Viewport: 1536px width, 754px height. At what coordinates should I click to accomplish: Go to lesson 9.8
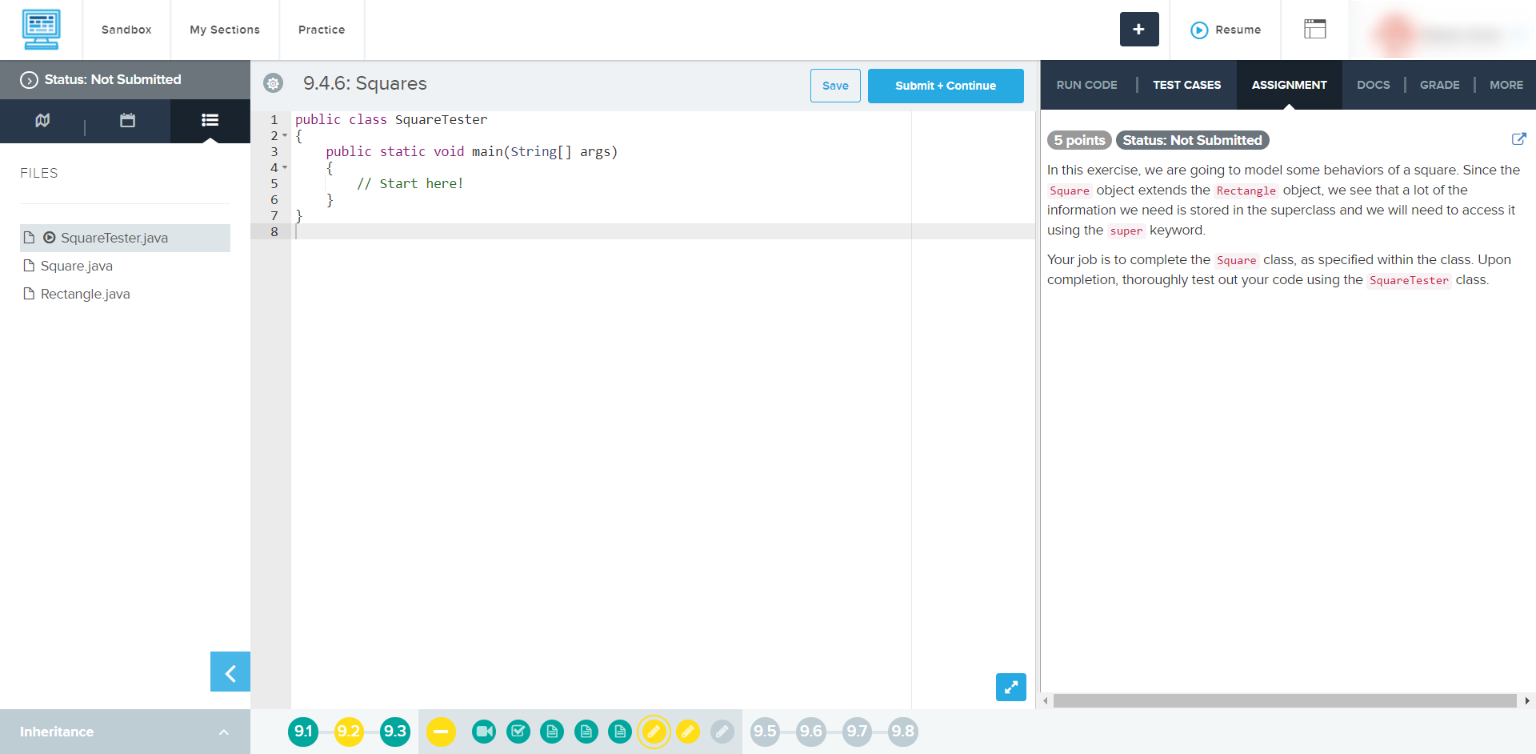pyautogui.click(x=903, y=732)
